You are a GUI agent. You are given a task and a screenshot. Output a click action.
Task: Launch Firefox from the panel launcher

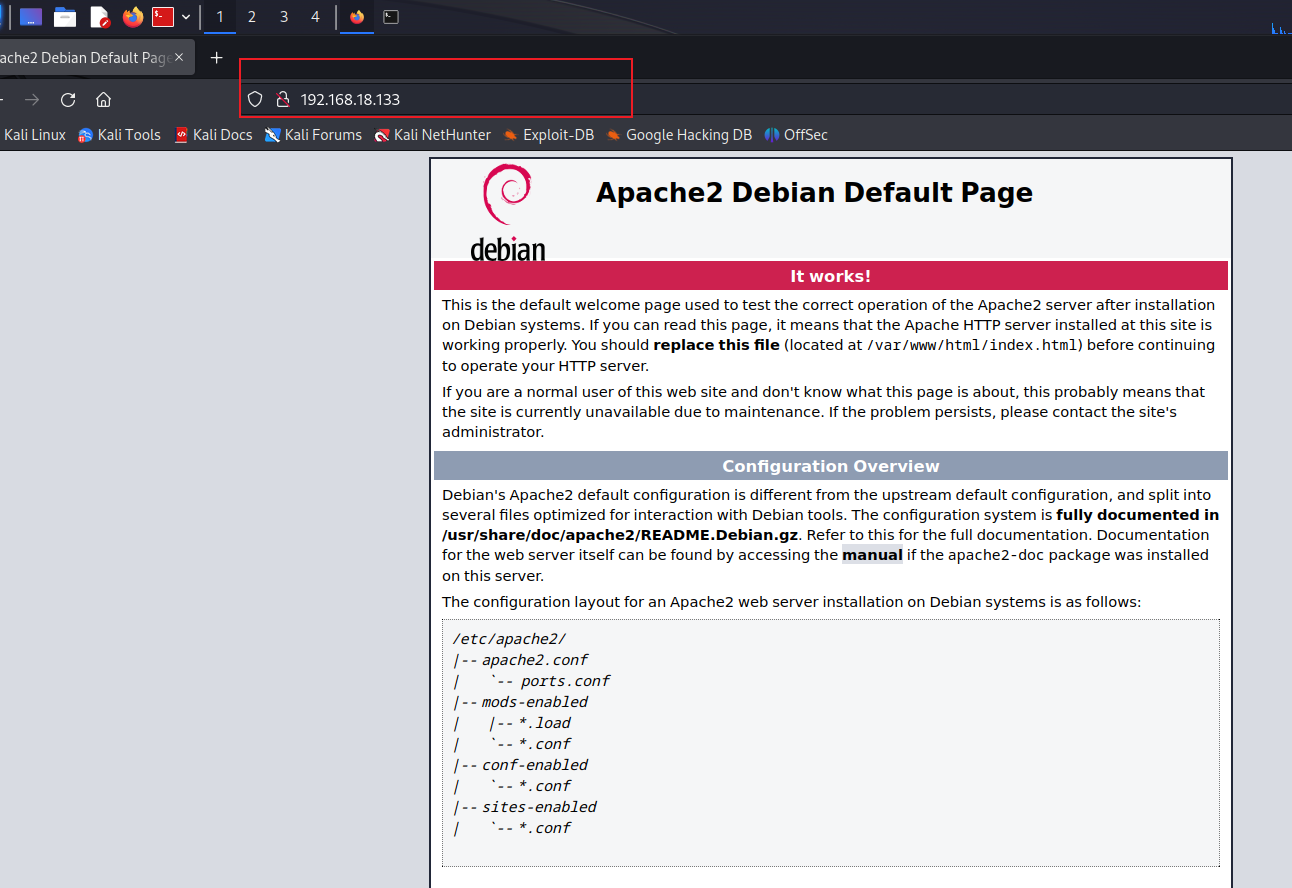coord(133,17)
